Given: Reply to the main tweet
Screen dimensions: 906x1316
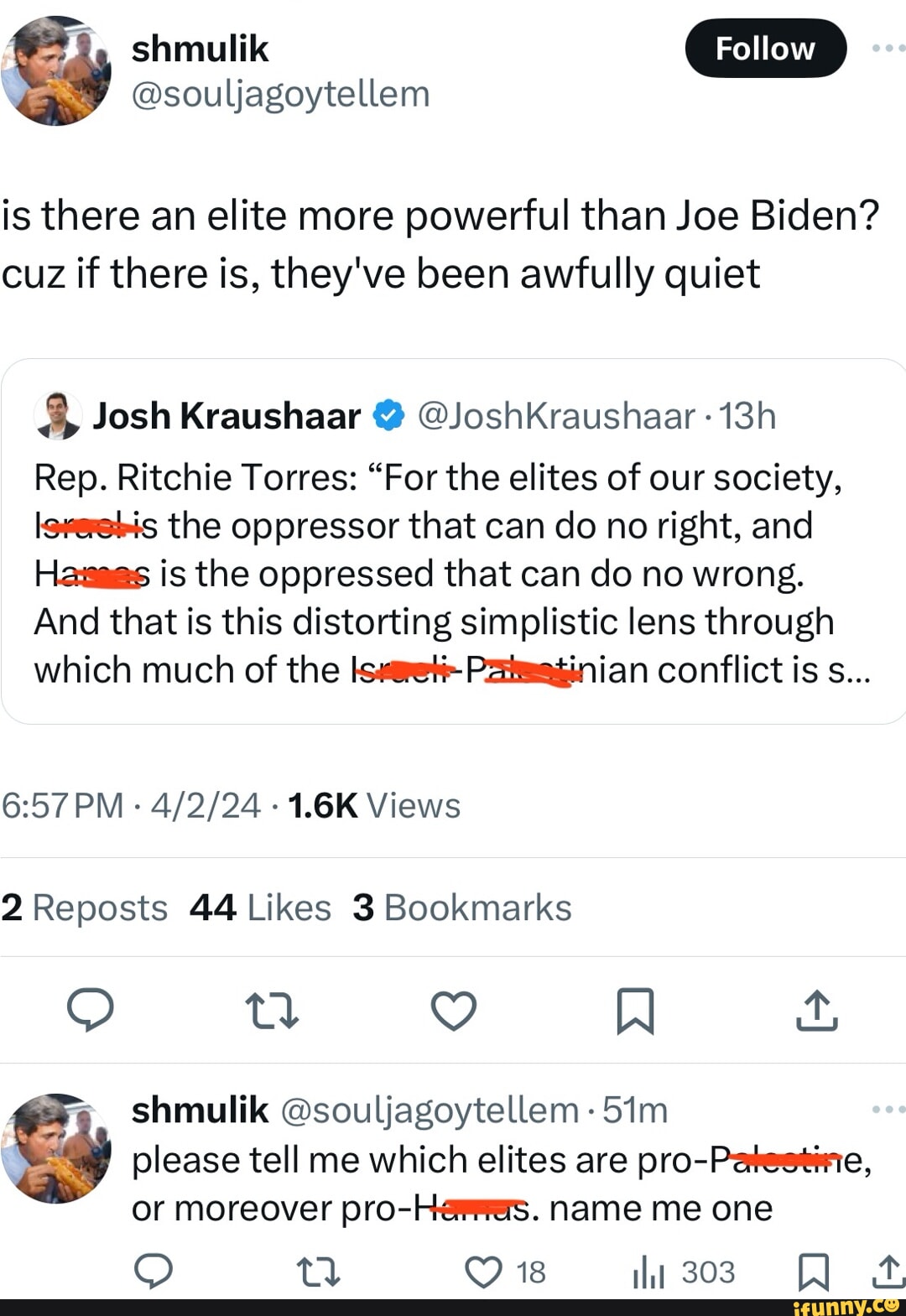Looking at the screenshot, I should [x=91, y=1010].
